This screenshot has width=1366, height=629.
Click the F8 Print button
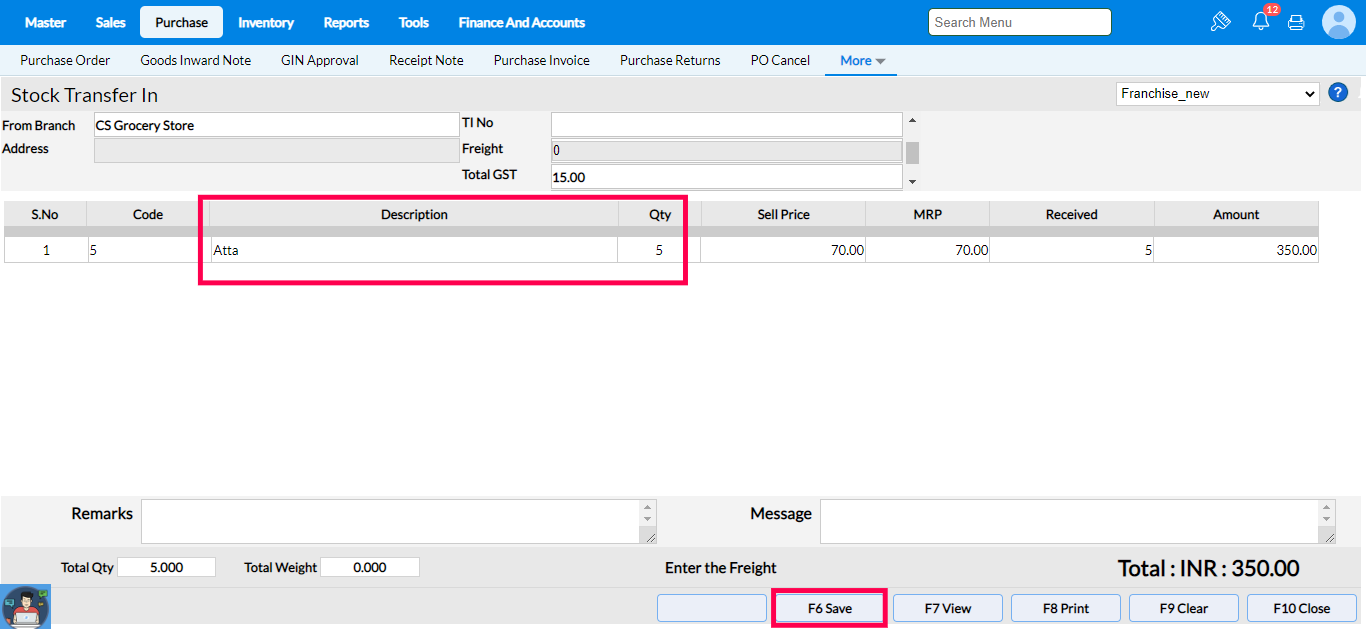[x=1066, y=608]
